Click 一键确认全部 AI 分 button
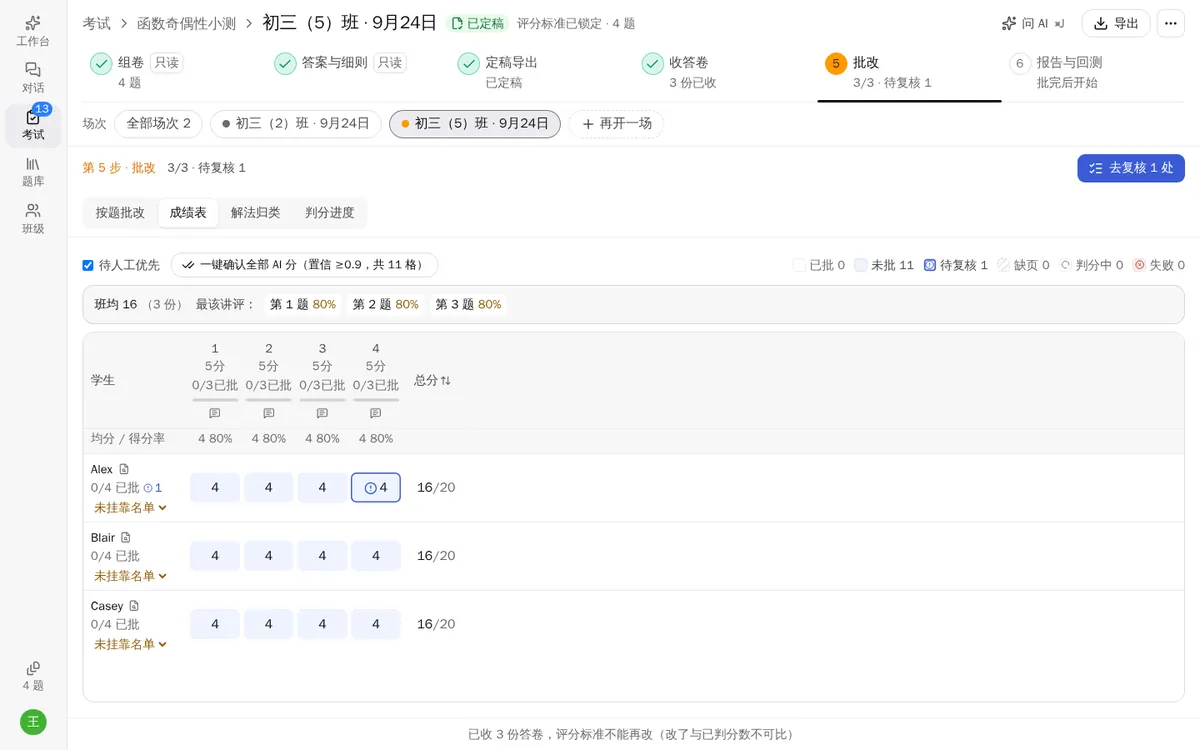The image size is (1200, 750). (304, 265)
